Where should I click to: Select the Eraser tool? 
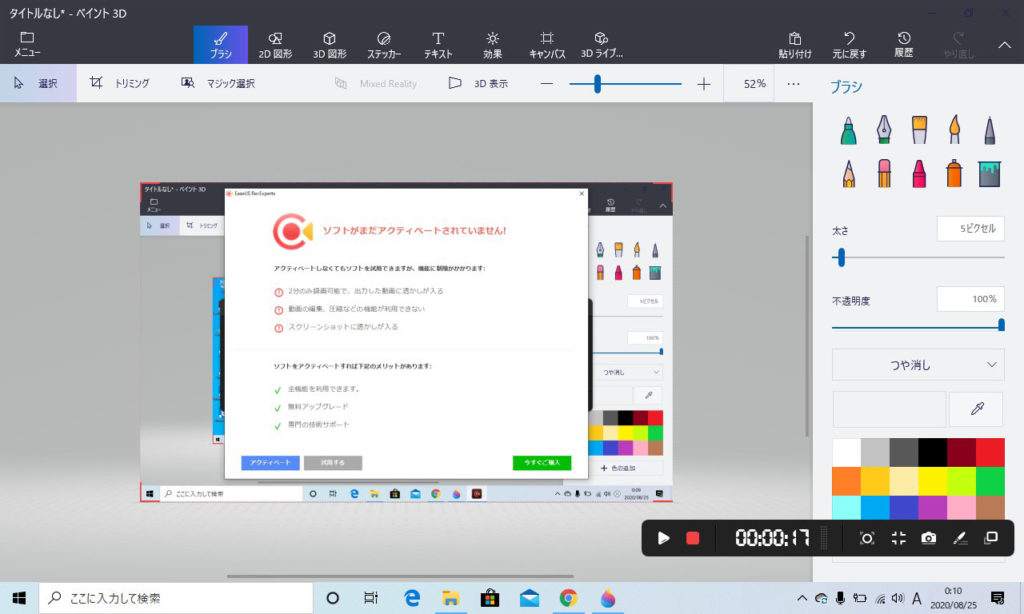(x=884, y=174)
